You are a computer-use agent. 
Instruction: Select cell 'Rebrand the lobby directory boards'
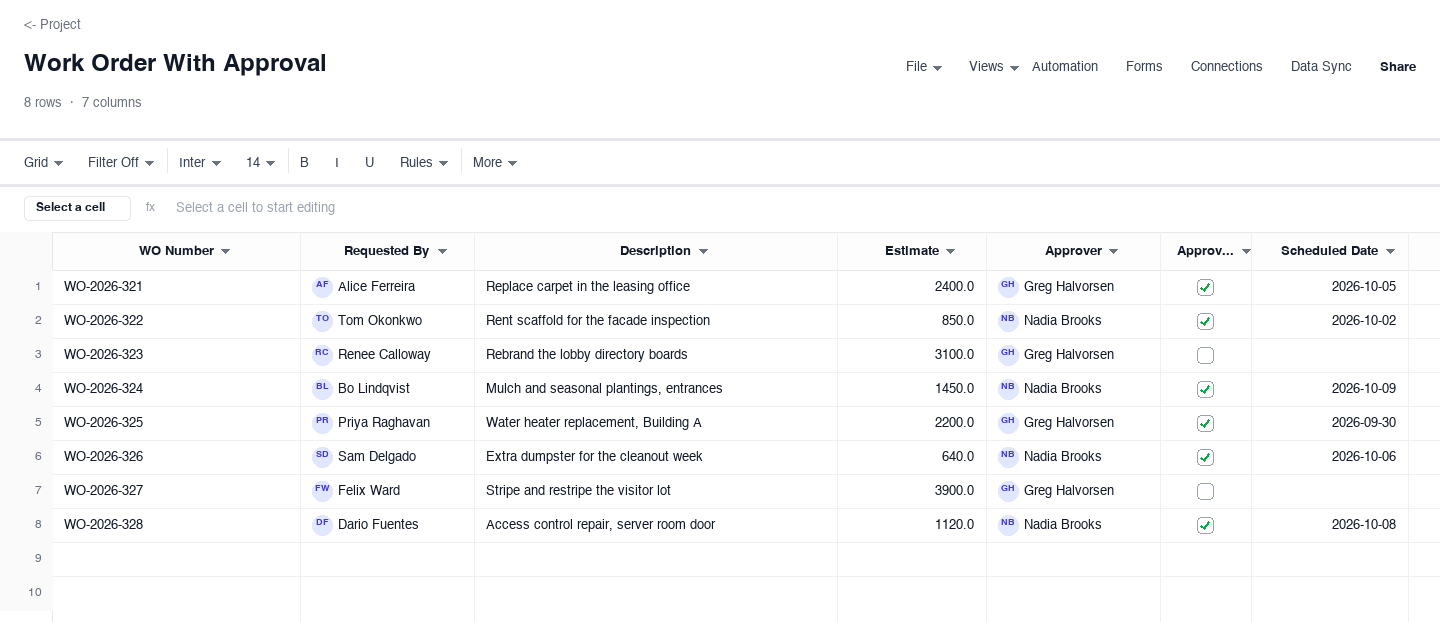click(x=656, y=355)
